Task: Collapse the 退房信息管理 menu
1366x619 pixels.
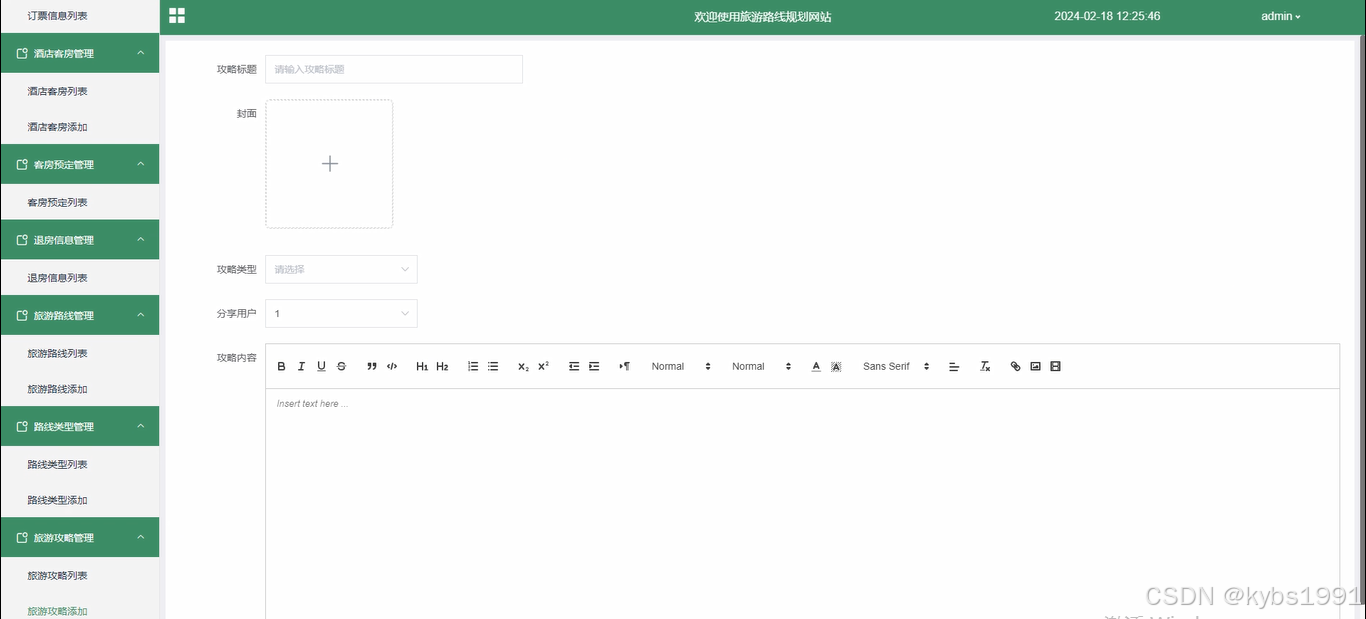Action: (x=79, y=240)
